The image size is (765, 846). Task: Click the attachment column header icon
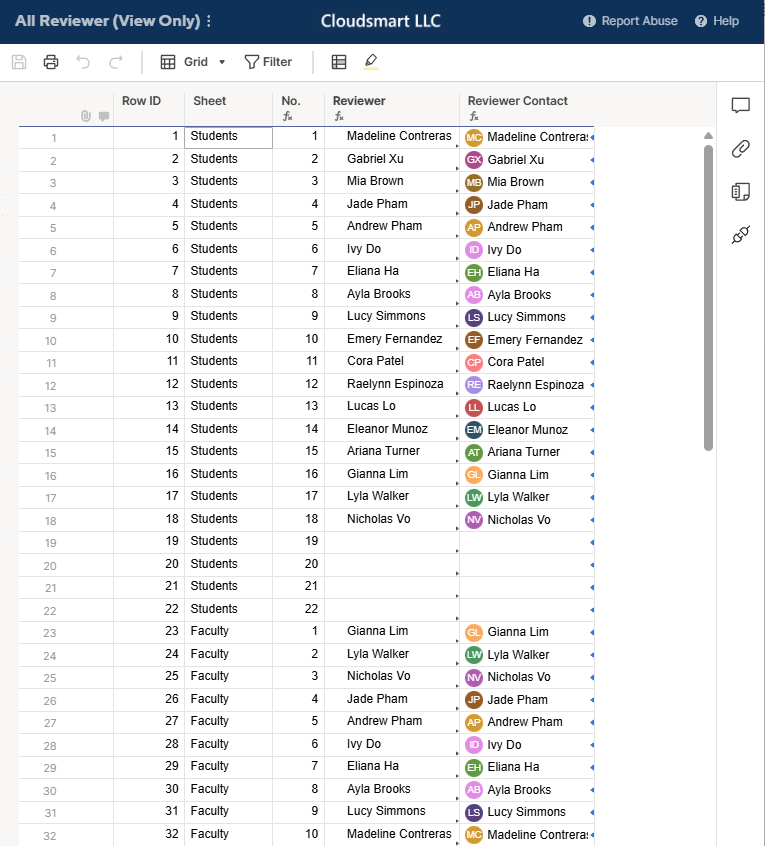point(86,116)
